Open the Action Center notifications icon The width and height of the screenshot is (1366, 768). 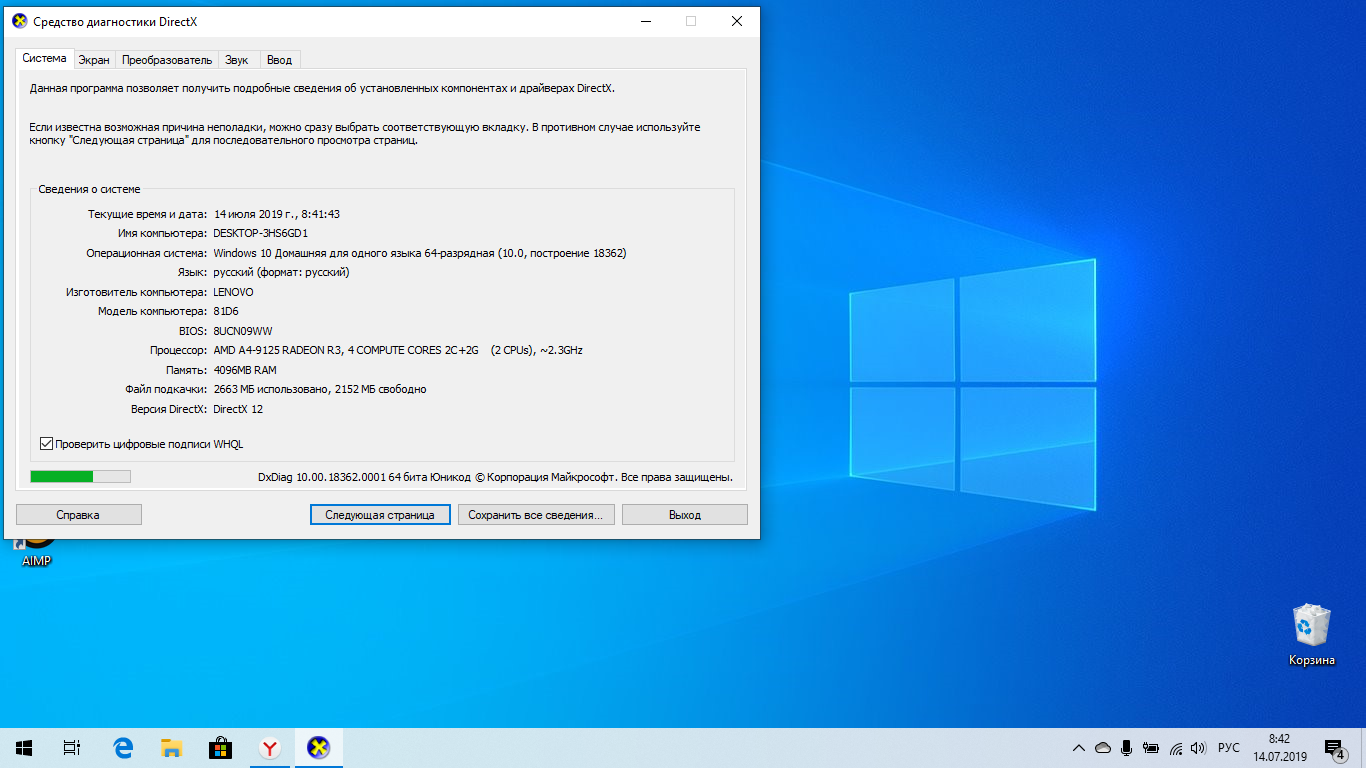click(1334, 748)
